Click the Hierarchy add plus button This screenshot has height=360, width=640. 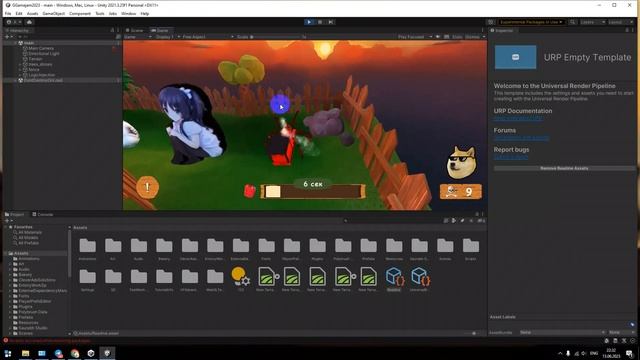7,37
